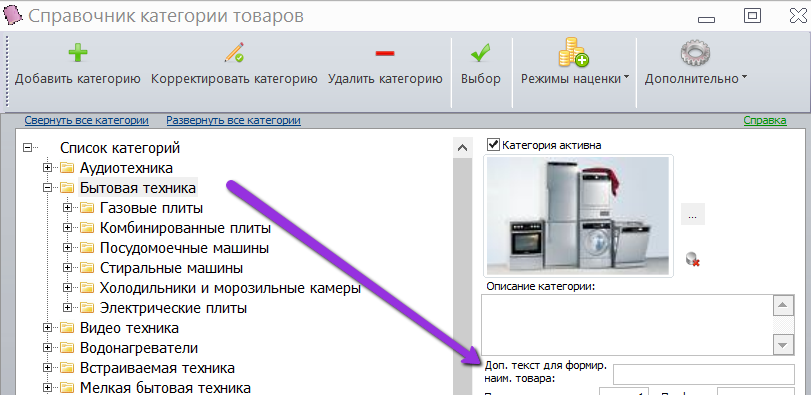Select the Мелкая бытовая техника category
811x395 pixels.
165,388
